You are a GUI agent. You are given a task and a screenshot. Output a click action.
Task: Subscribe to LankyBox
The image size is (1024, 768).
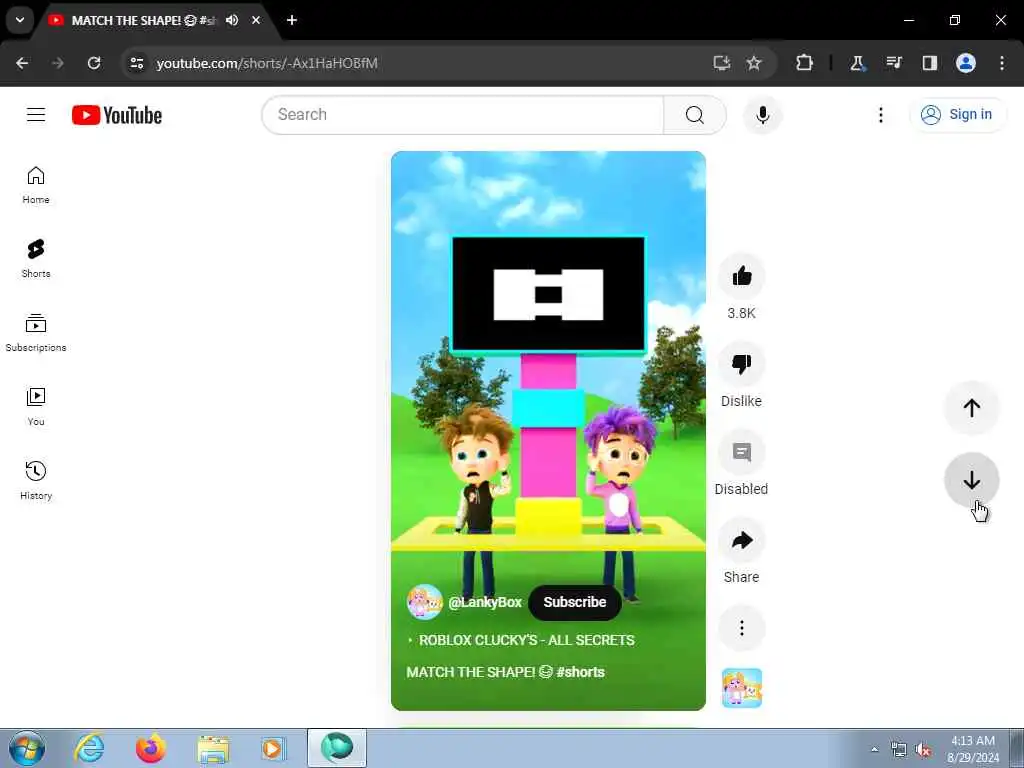pos(575,602)
